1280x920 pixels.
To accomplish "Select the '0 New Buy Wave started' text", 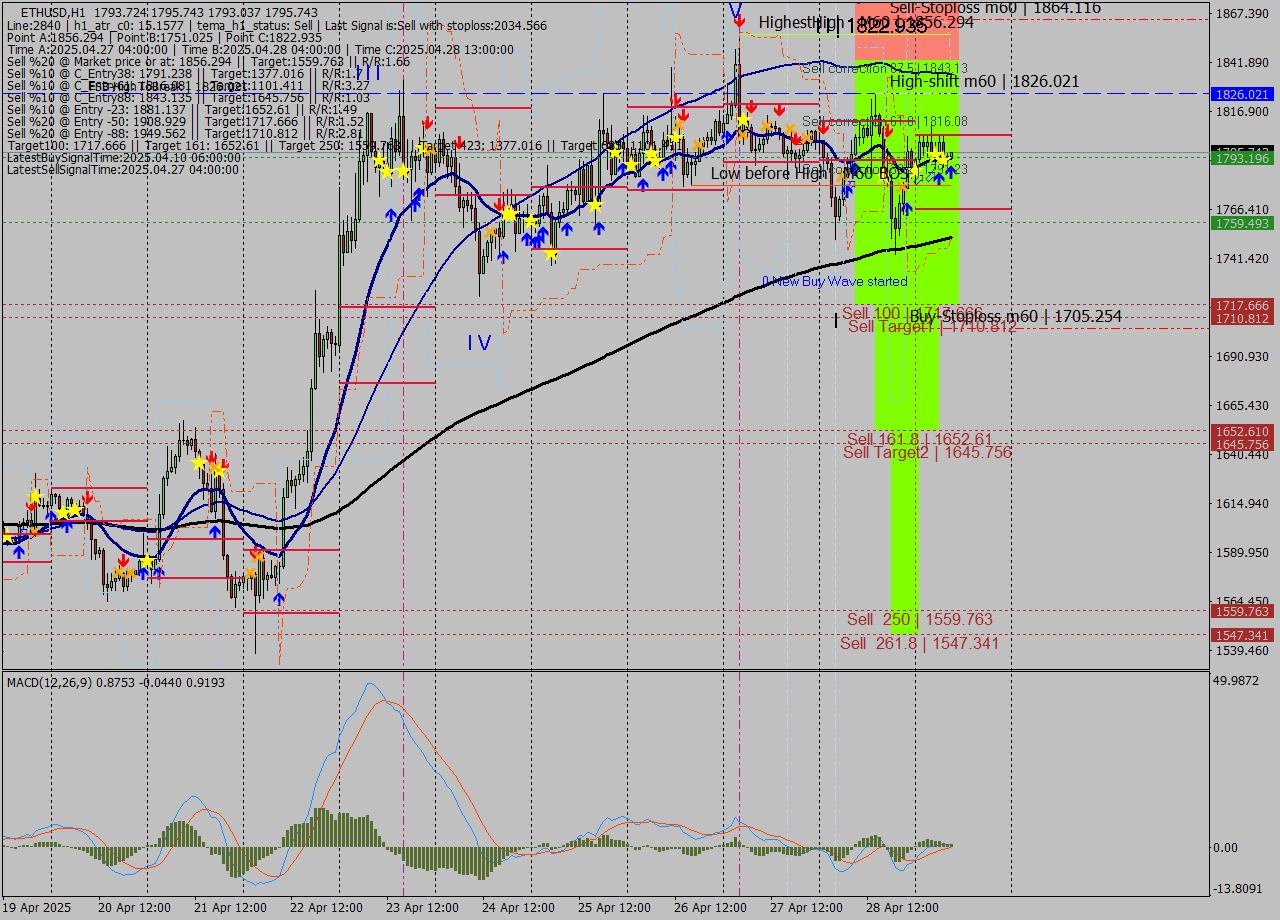I will [834, 282].
